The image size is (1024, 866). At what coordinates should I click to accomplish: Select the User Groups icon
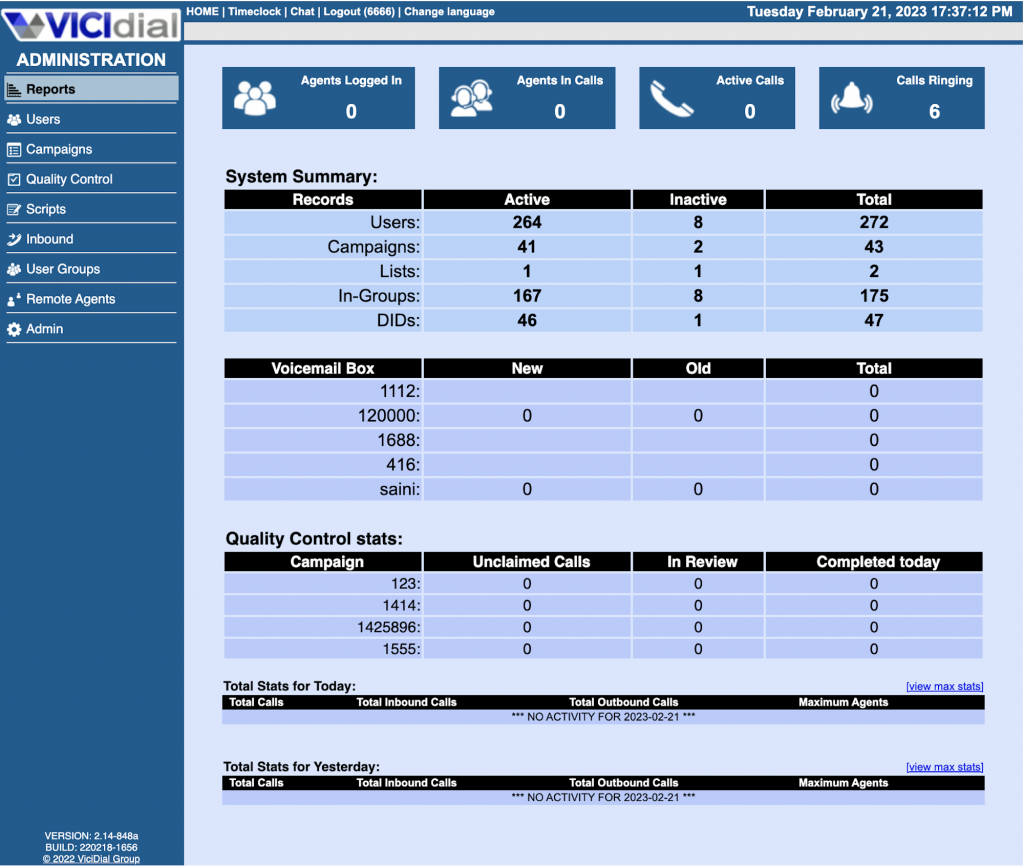pos(14,269)
